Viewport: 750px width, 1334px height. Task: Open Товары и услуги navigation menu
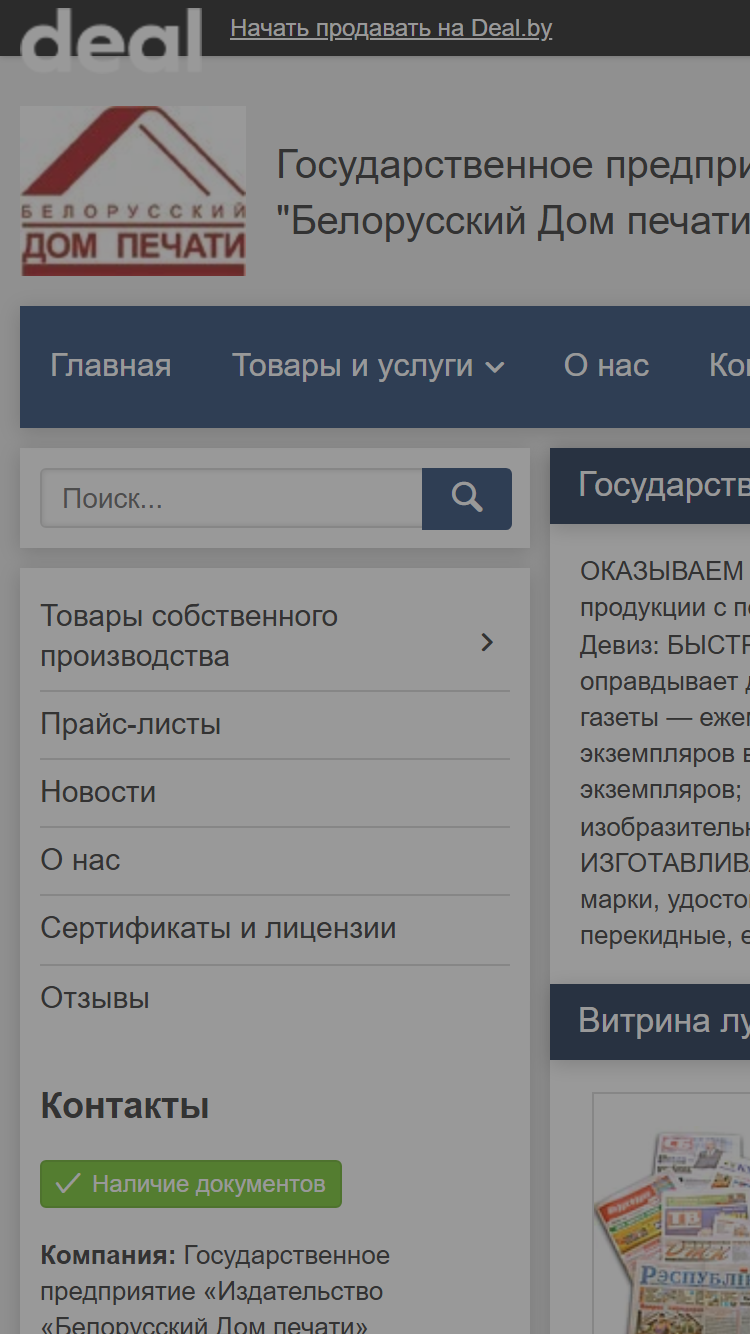tap(353, 366)
